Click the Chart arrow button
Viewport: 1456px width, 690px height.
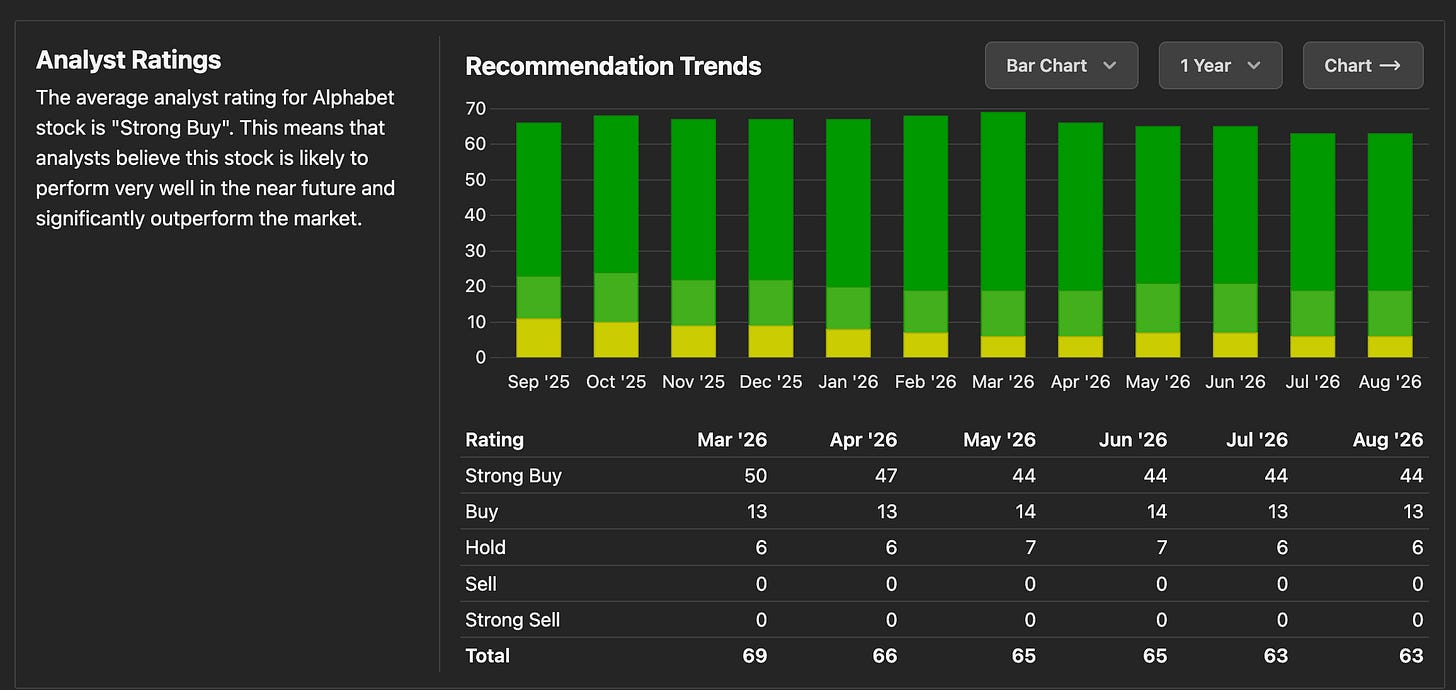(x=1362, y=65)
